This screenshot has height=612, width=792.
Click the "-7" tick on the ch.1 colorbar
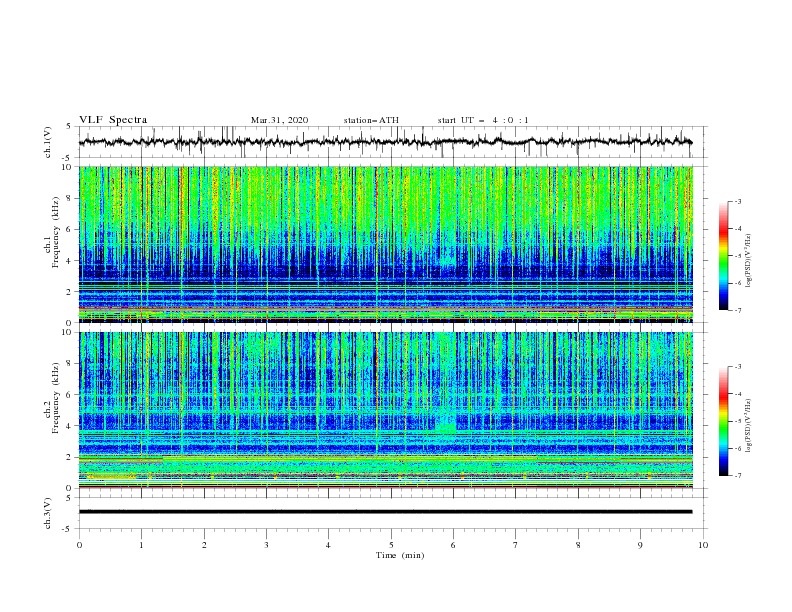pos(738,310)
